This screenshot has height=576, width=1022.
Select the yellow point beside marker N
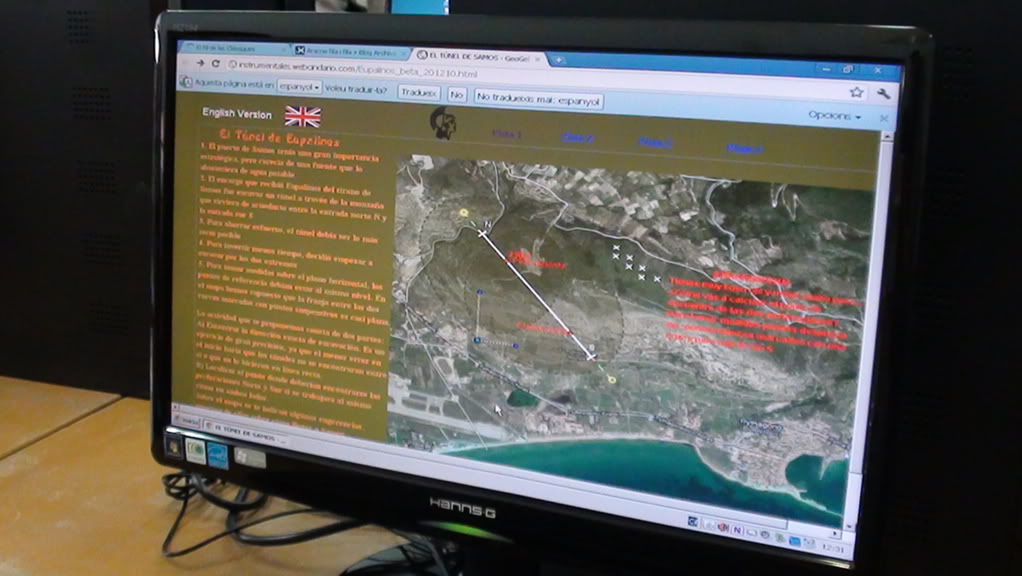coord(464,212)
